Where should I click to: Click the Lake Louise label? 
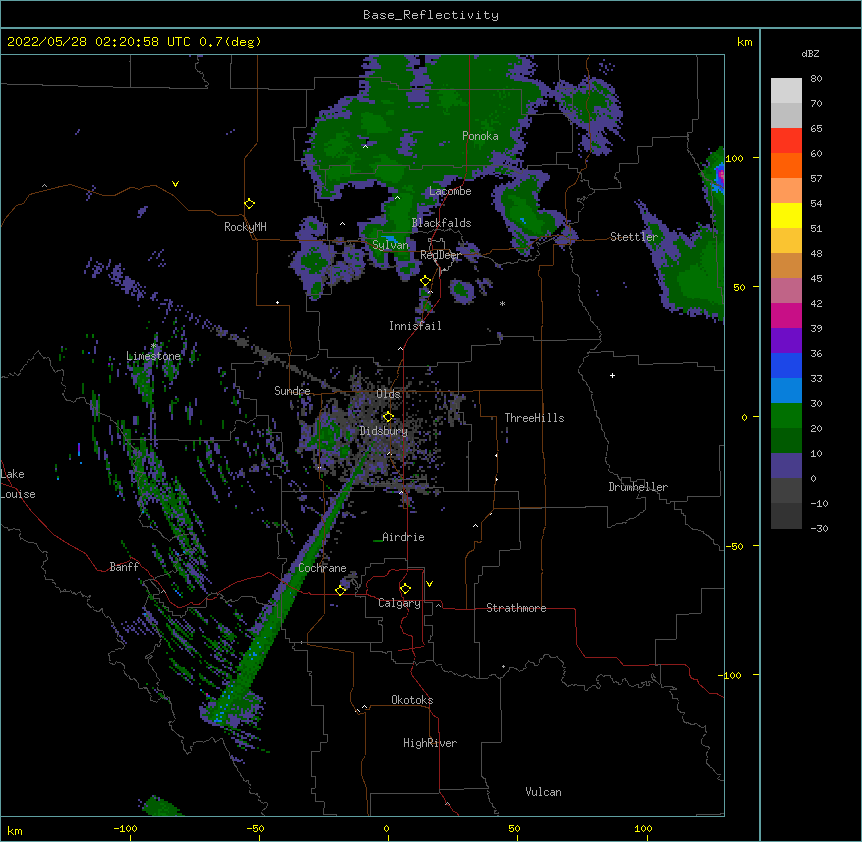tap(18, 484)
